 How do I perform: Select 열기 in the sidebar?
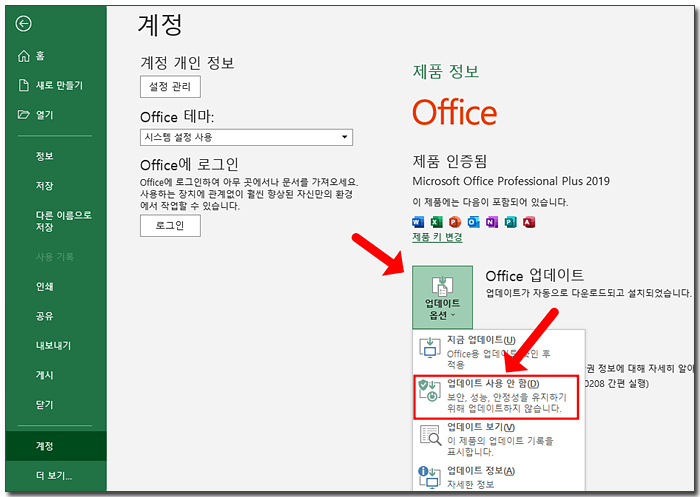click(56, 115)
